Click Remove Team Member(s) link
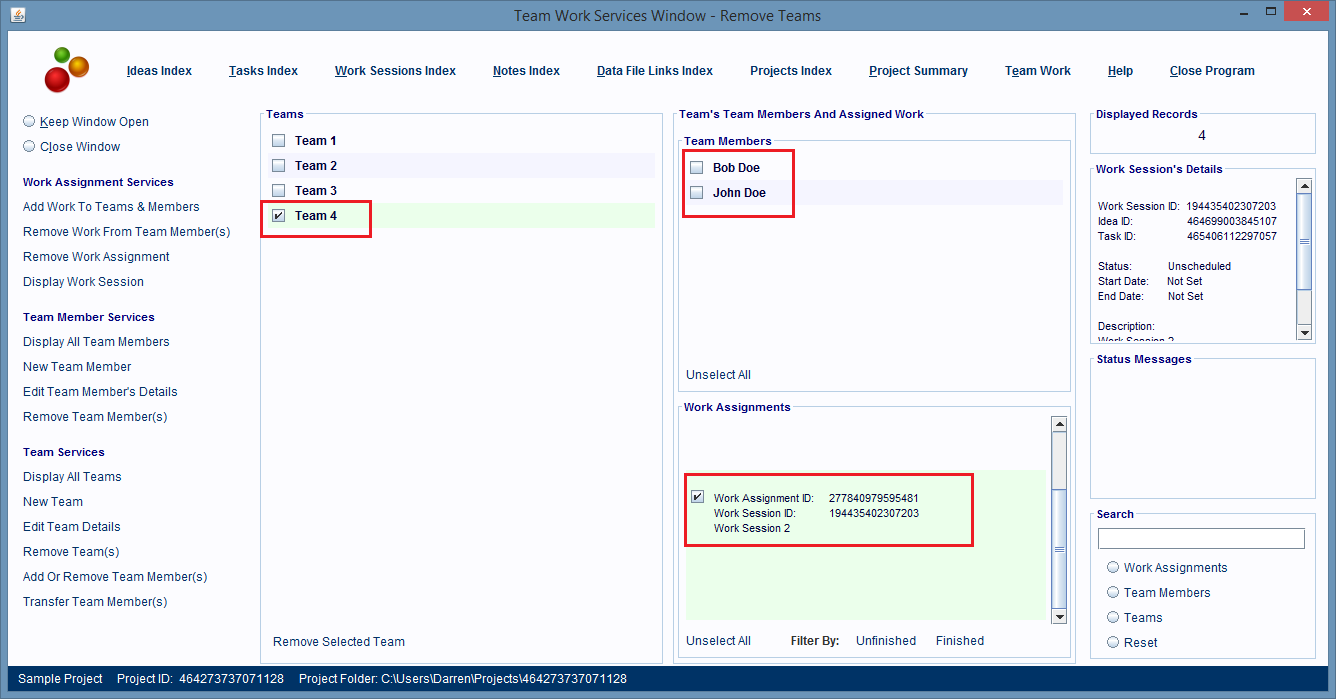1336x699 pixels. 95,417
